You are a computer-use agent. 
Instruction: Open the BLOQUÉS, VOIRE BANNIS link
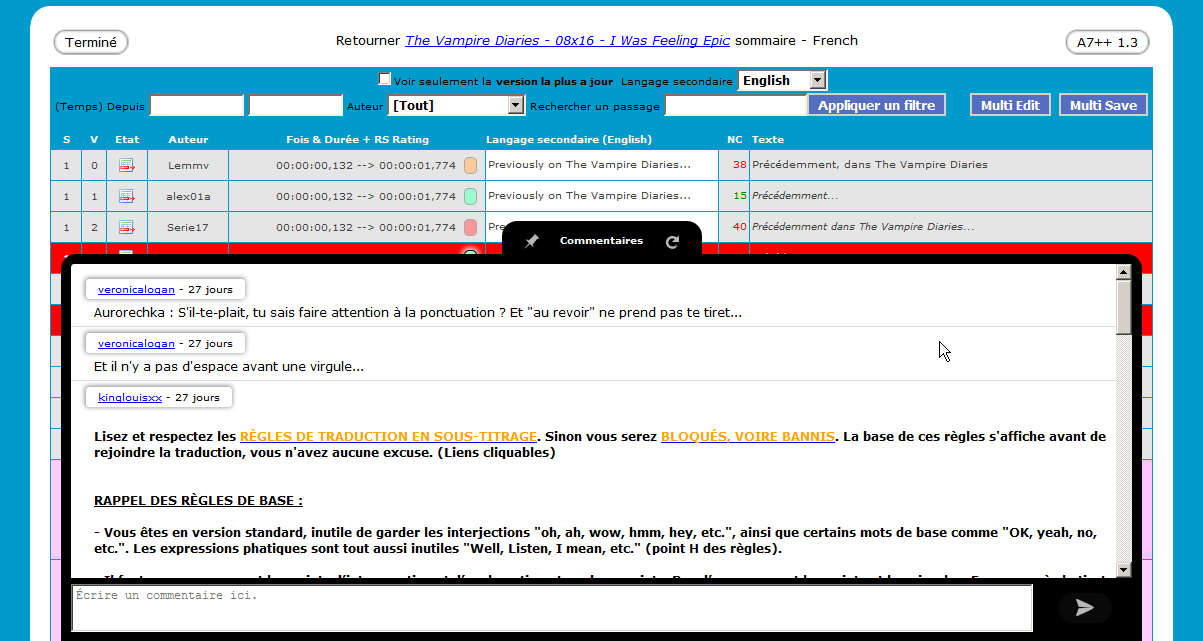click(x=748, y=436)
